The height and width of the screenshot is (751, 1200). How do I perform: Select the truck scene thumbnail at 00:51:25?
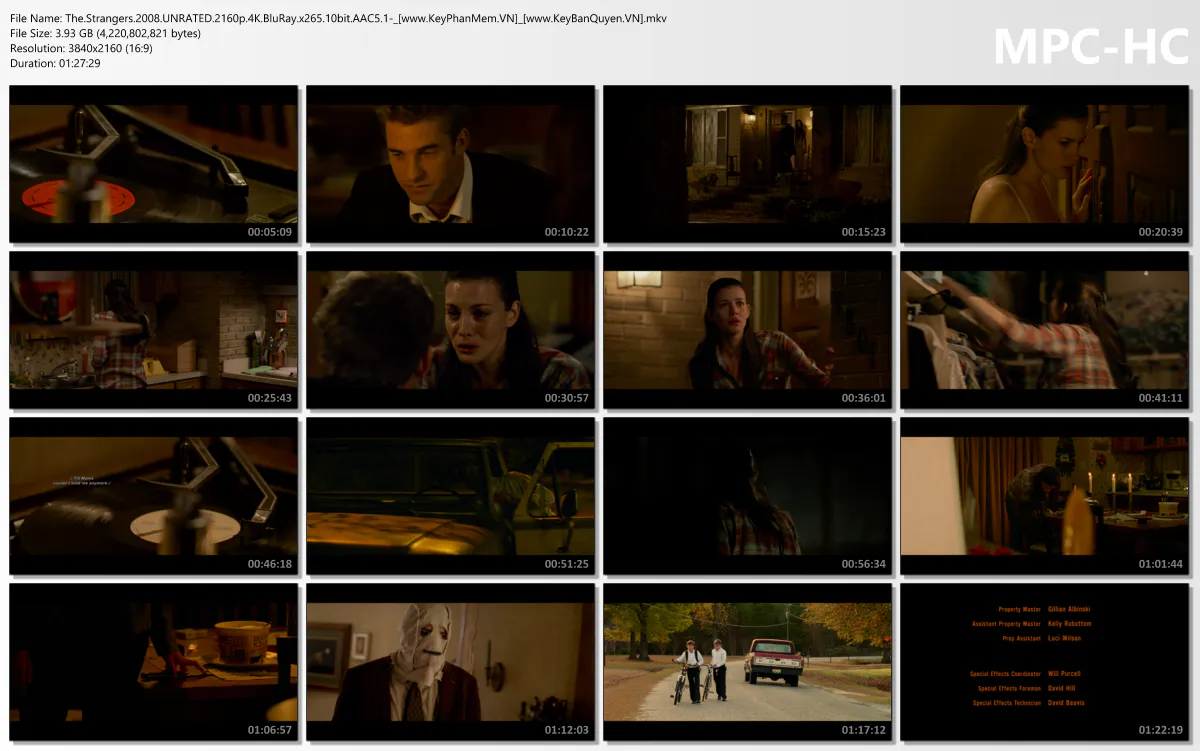pos(450,497)
